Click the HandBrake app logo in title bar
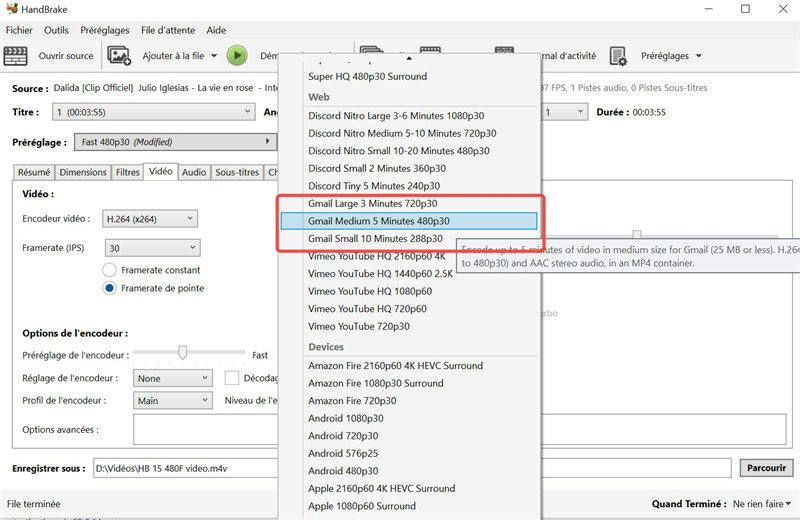 click(11, 9)
